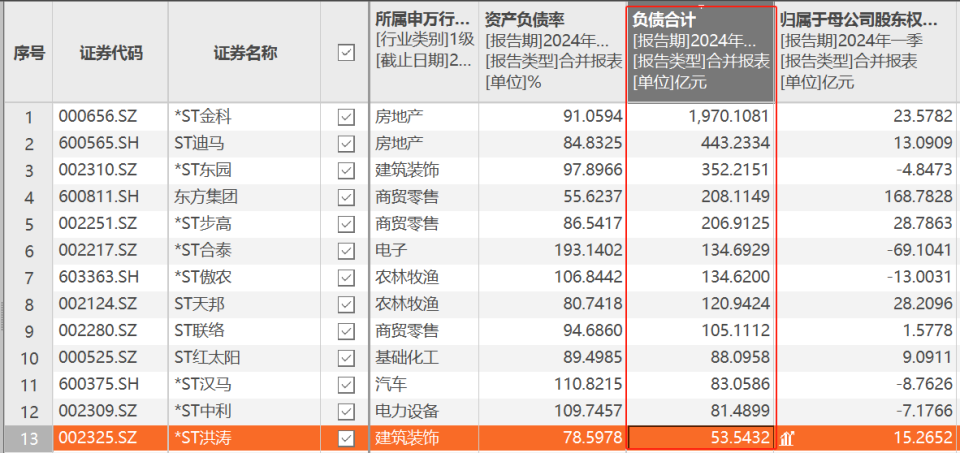The width and height of the screenshot is (960, 453).
Task: Click the 证券名称 column header
Action: point(245,53)
